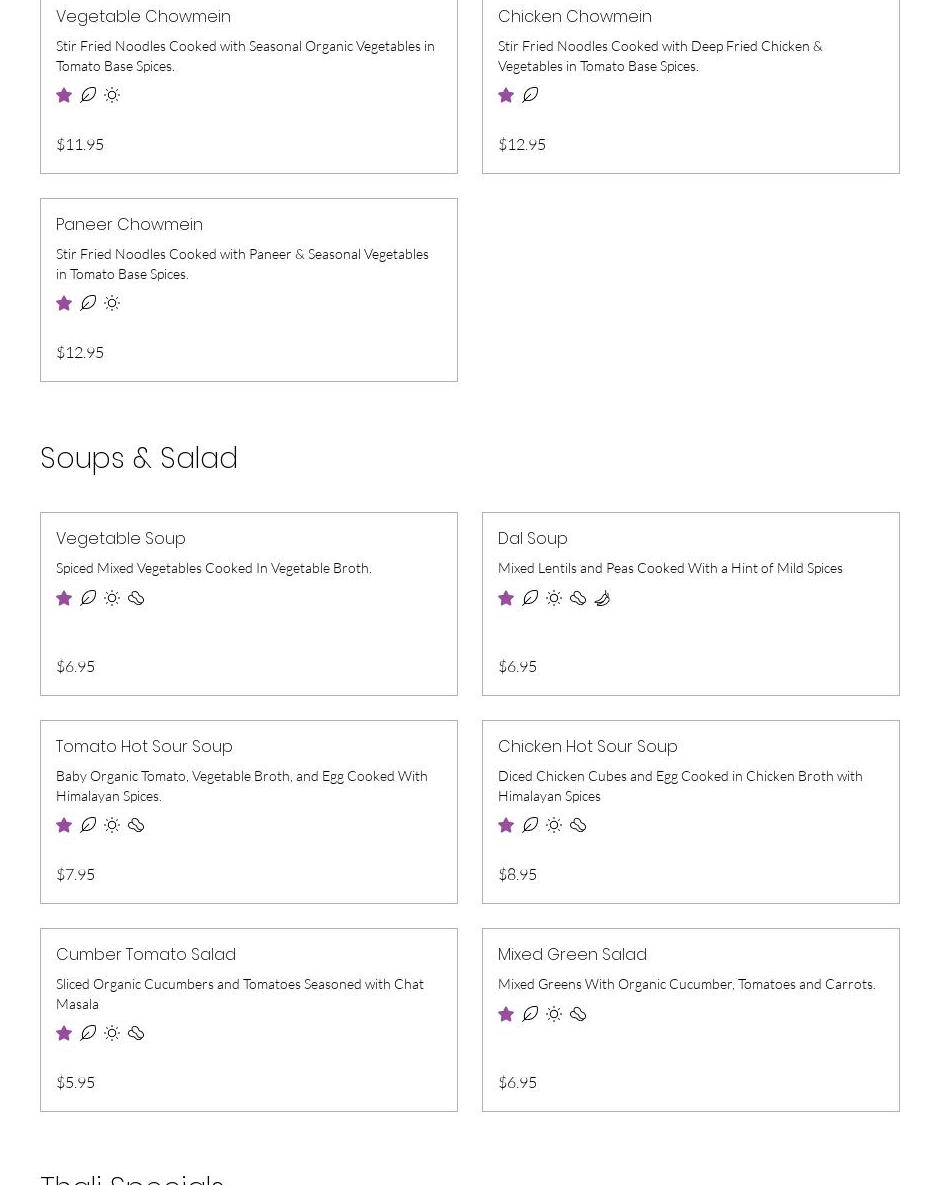Click the Soups & Salad section heading

click(139, 458)
